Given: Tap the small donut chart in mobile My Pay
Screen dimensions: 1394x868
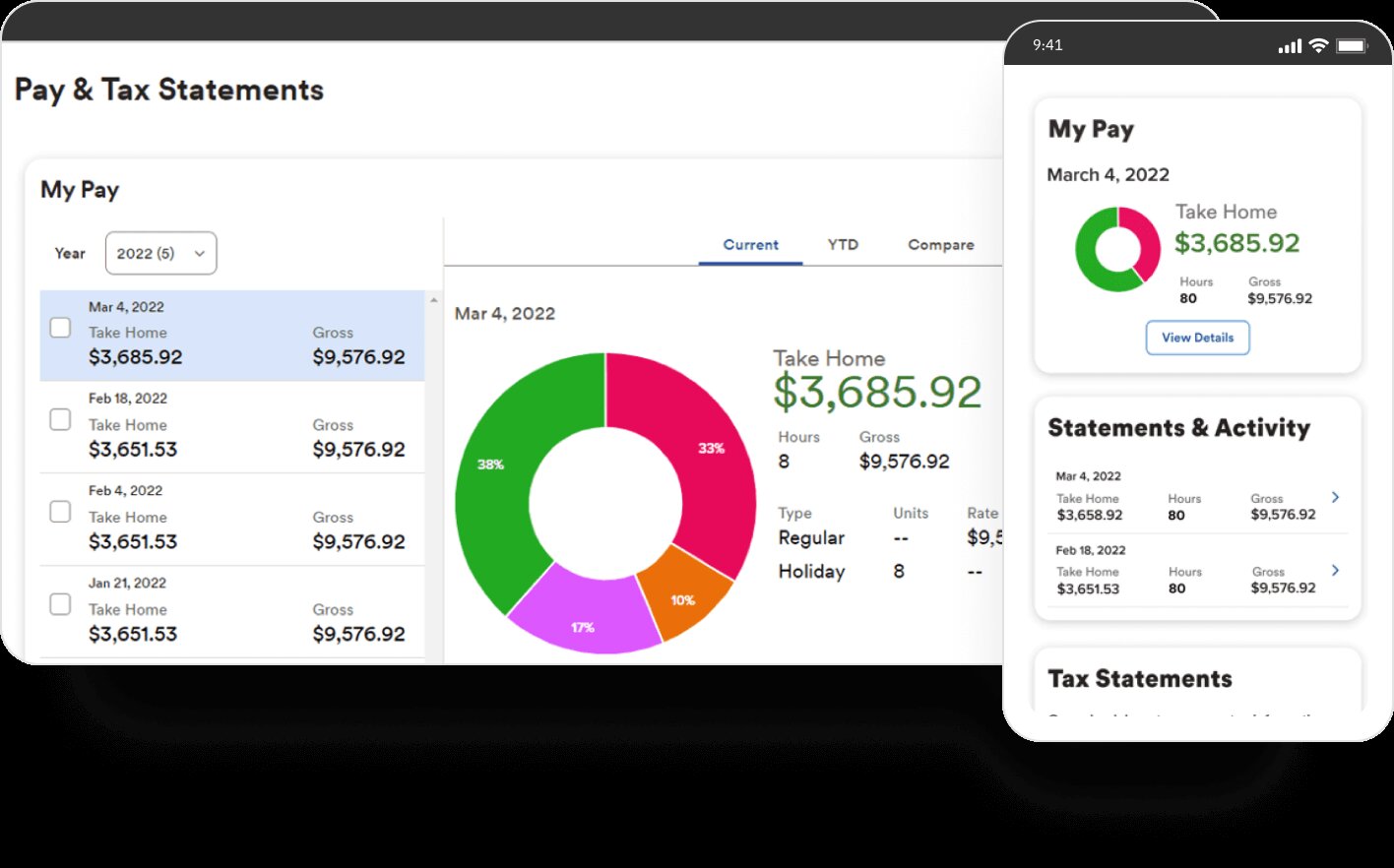Looking at the screenshot, I should [x=1116, y=249].
